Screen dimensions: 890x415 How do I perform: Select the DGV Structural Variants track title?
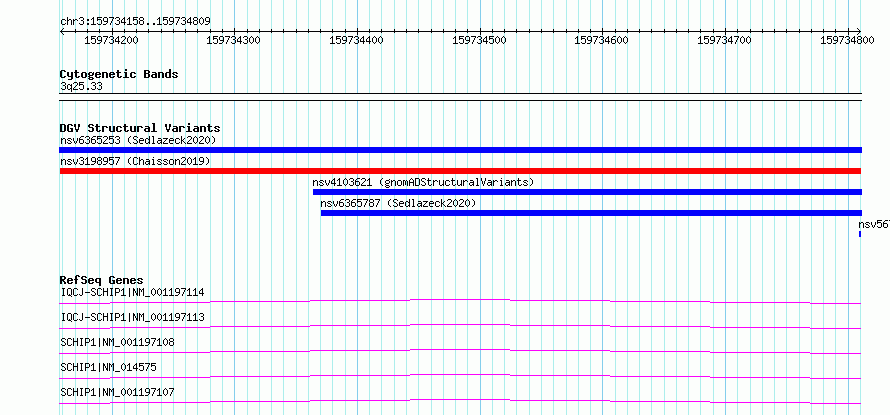point(140,128)
